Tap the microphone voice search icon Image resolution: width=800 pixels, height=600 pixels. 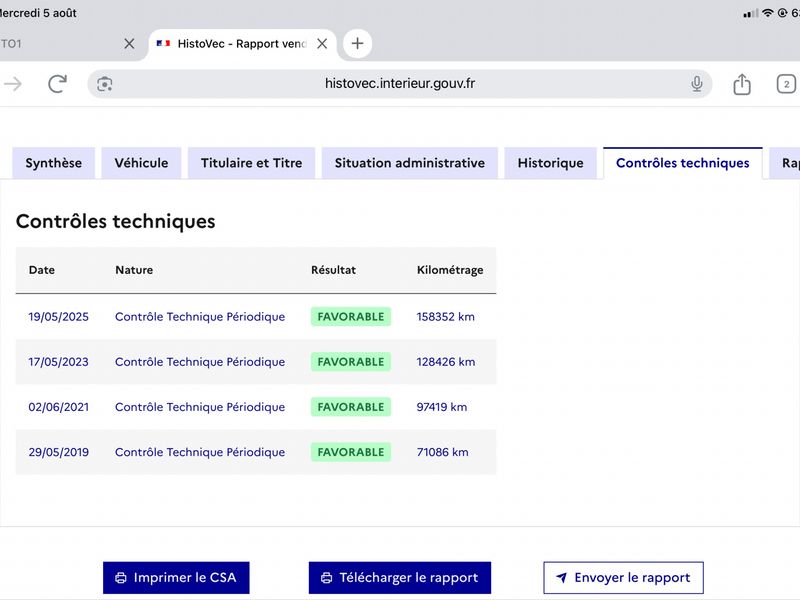[x=696, y=84]
